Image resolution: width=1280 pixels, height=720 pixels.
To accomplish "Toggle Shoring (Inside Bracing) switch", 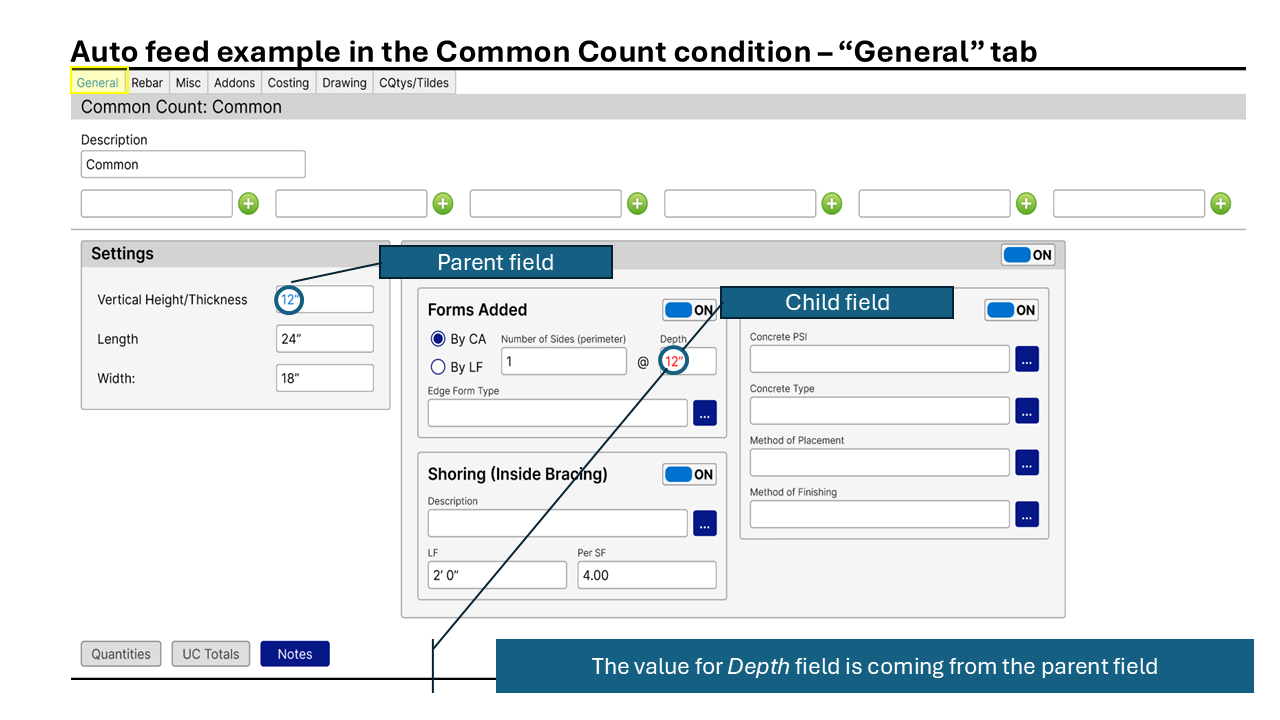I will [x=689, y=474].
